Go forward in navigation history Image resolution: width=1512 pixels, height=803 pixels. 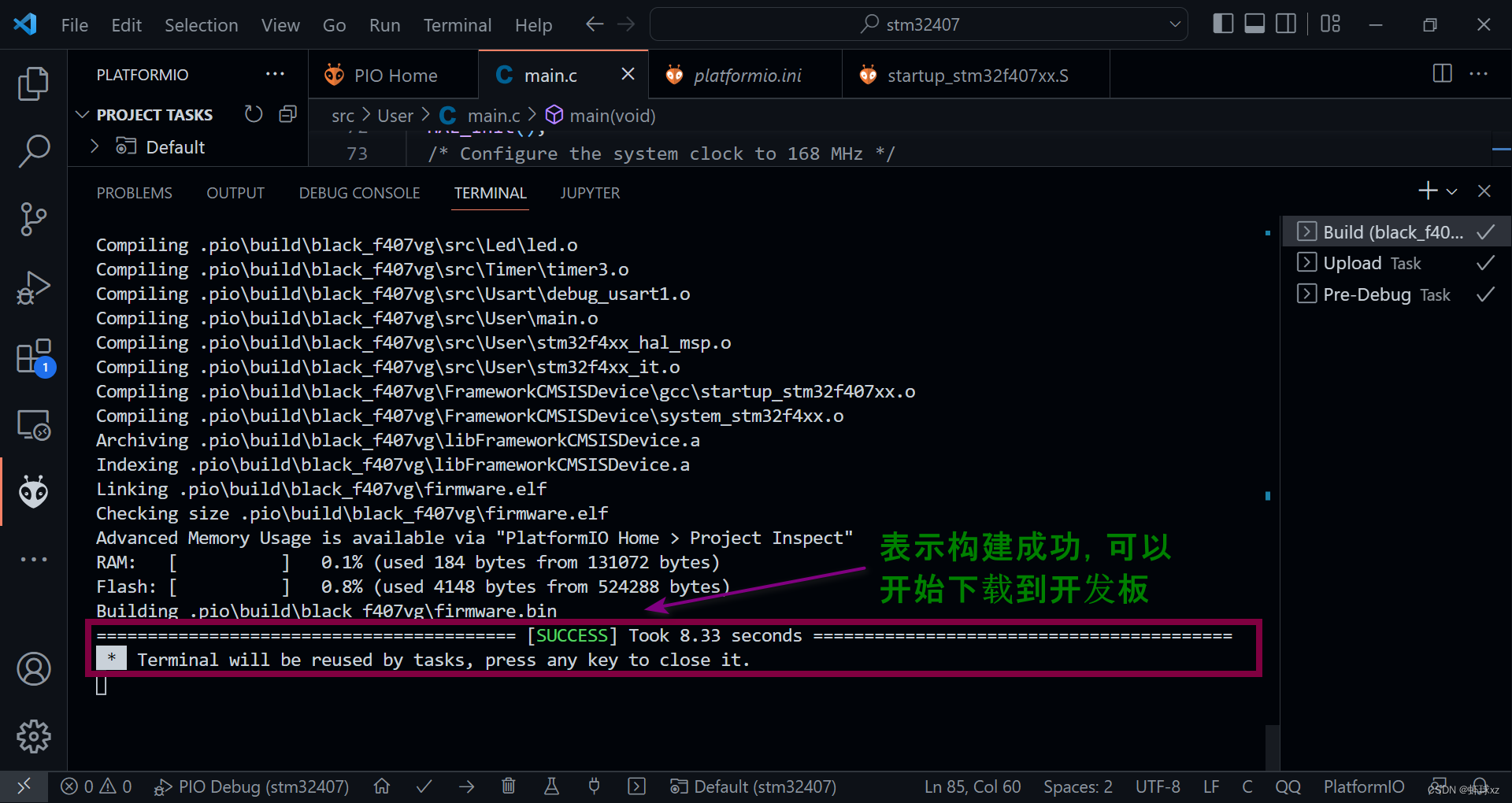(626, 24)
